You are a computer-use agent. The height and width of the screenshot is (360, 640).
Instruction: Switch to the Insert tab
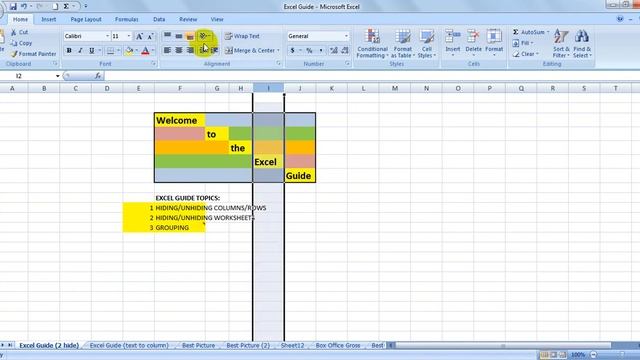[x=49, y=19]
